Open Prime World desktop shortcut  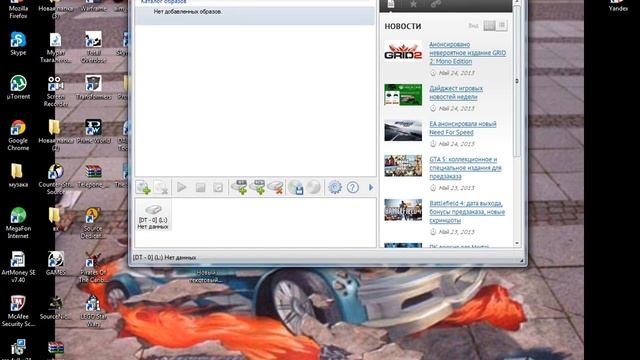93,131
